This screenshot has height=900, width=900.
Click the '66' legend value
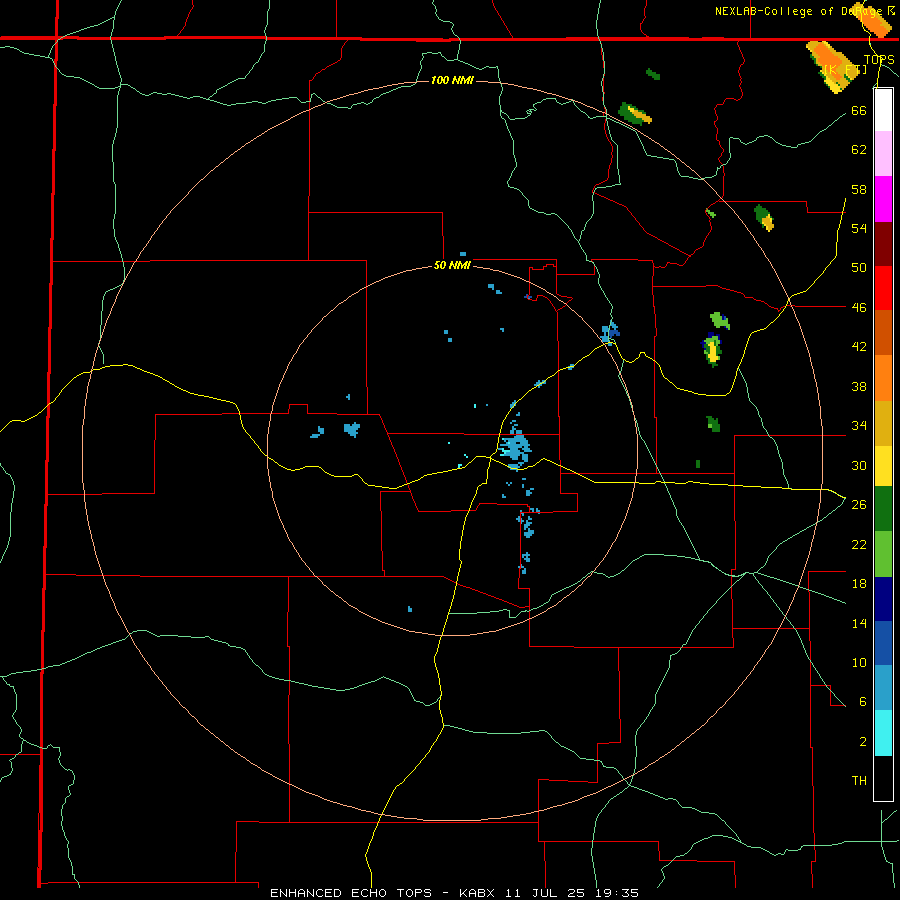[x=859, y=110]
